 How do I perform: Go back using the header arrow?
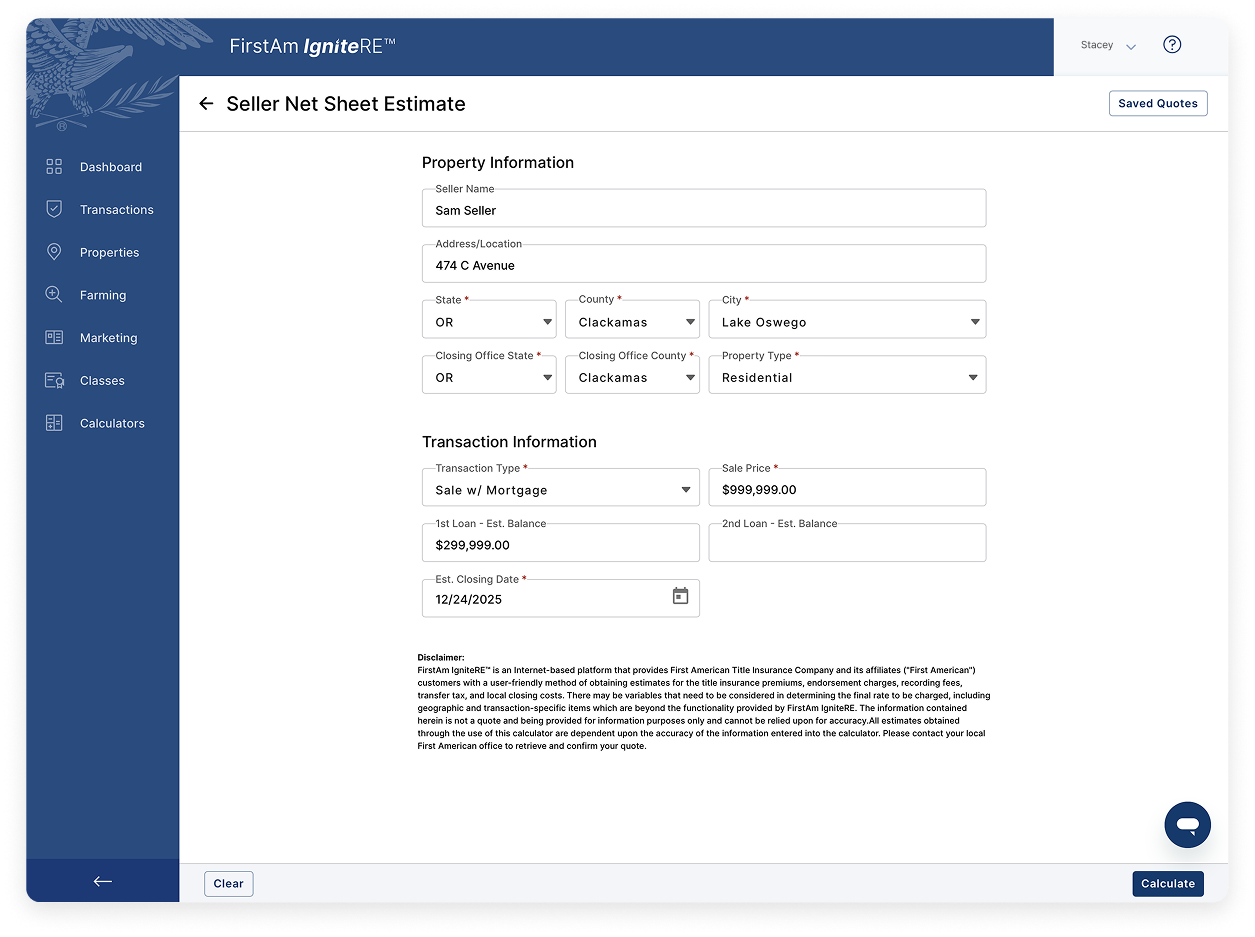point(206,104)
